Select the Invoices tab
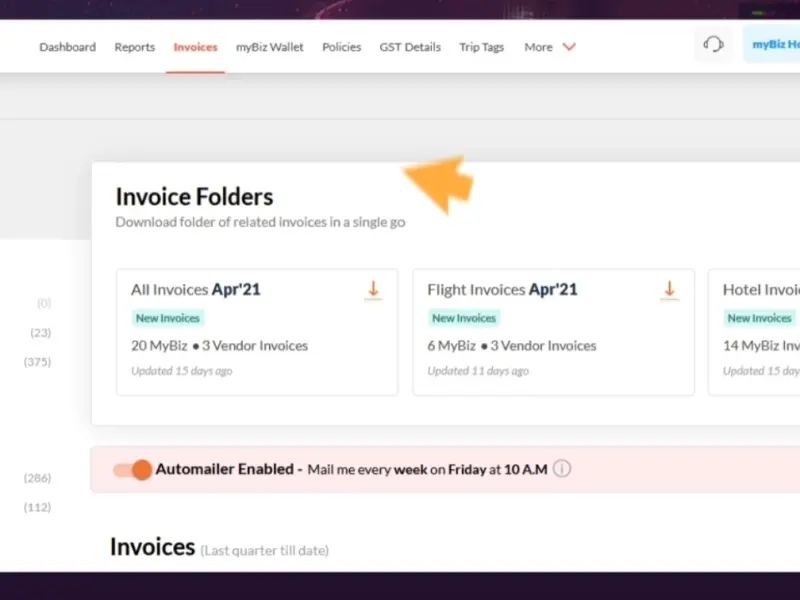 click(195, 47)
